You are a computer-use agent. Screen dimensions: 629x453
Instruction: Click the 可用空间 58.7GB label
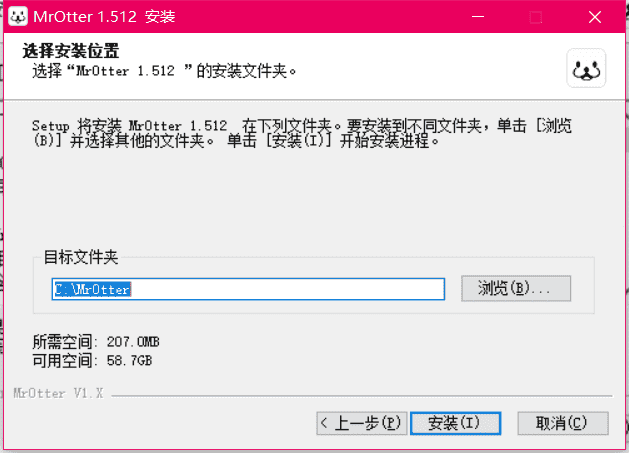click(92, 360)
